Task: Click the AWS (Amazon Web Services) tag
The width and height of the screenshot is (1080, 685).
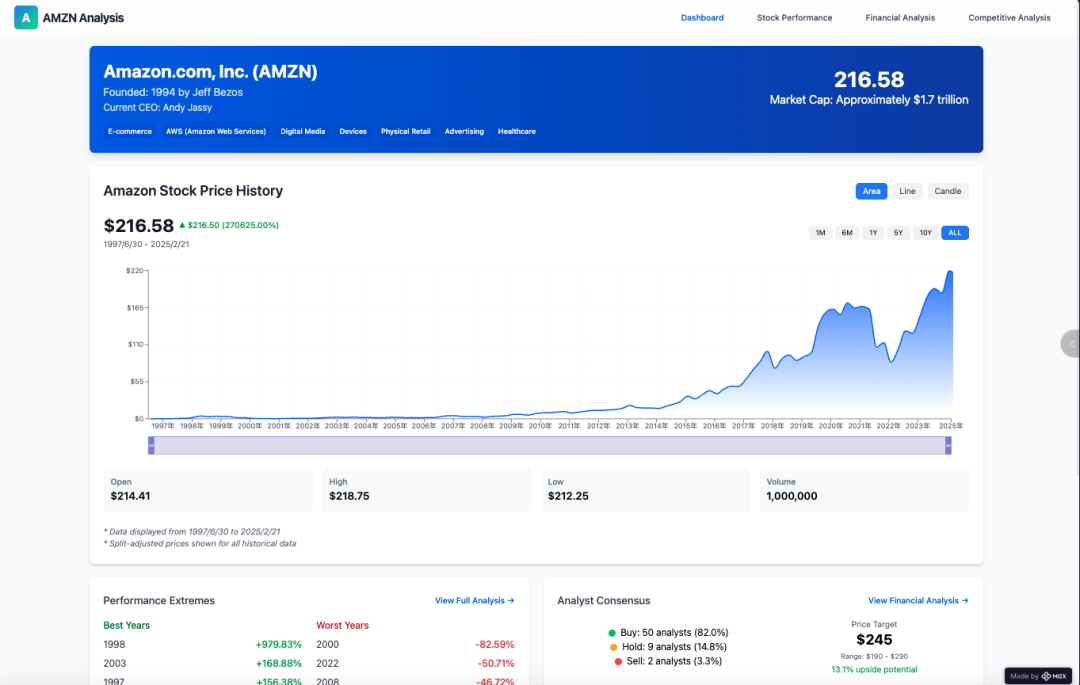Action: [216, 131]
